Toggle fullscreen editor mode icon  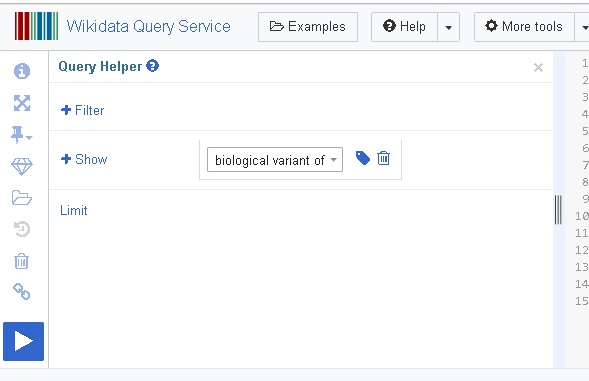click(x=22, y=103)
